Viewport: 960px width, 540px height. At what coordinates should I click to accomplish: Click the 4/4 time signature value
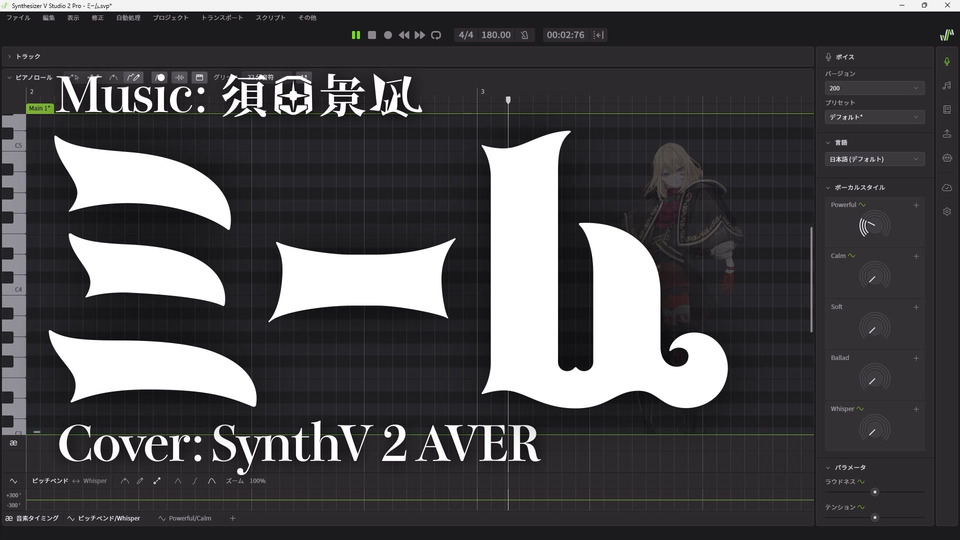pos(466,35)
